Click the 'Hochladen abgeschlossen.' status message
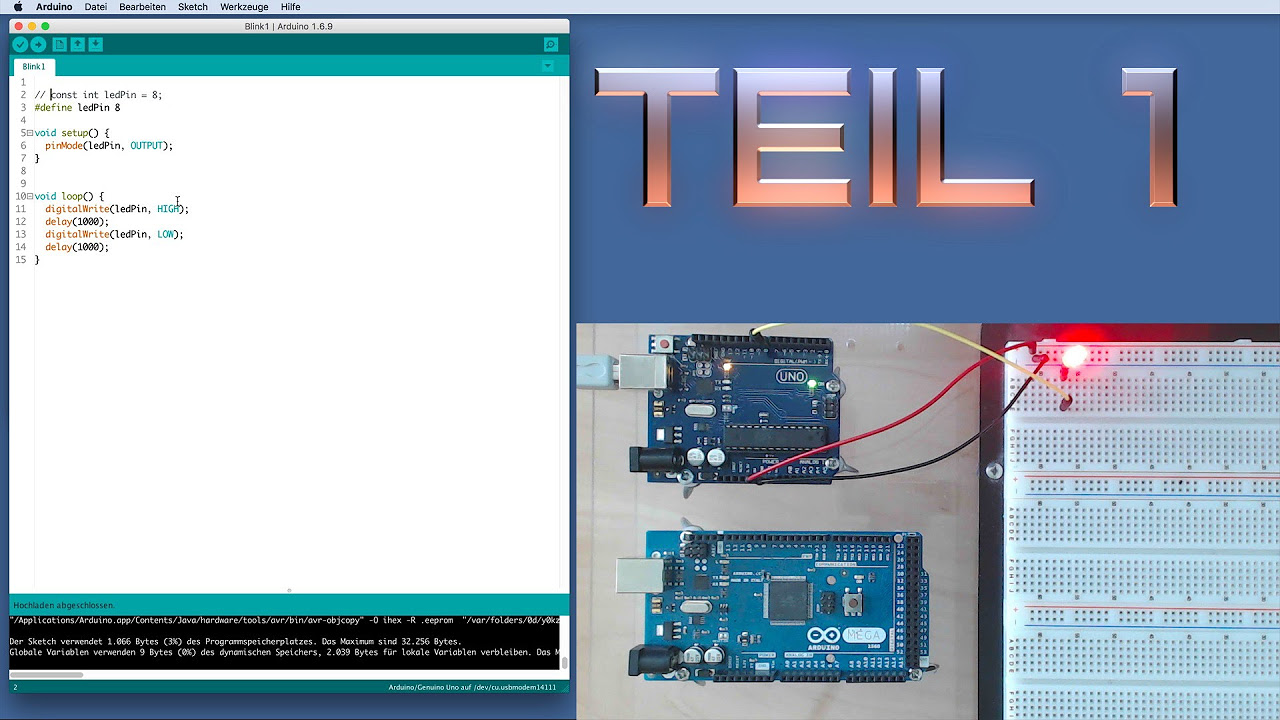Image resolution: width=1280 pixels, height=720 pixels. click(x=64, y=605)
